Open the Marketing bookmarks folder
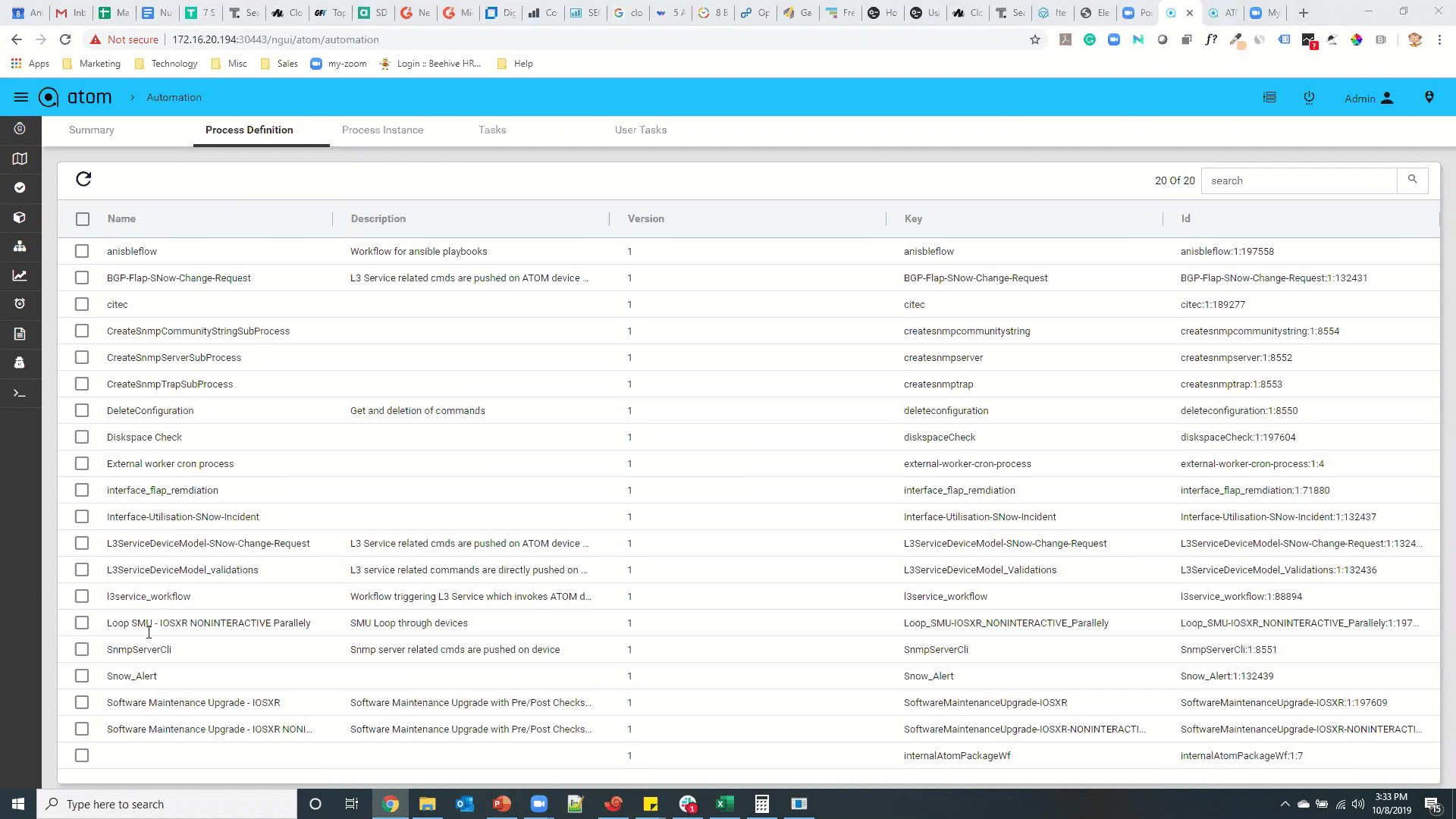 click(92, 64)
